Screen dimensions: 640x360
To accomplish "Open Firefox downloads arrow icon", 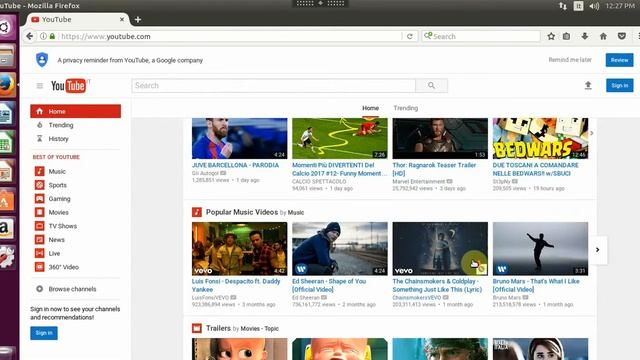I will point(585,36).
